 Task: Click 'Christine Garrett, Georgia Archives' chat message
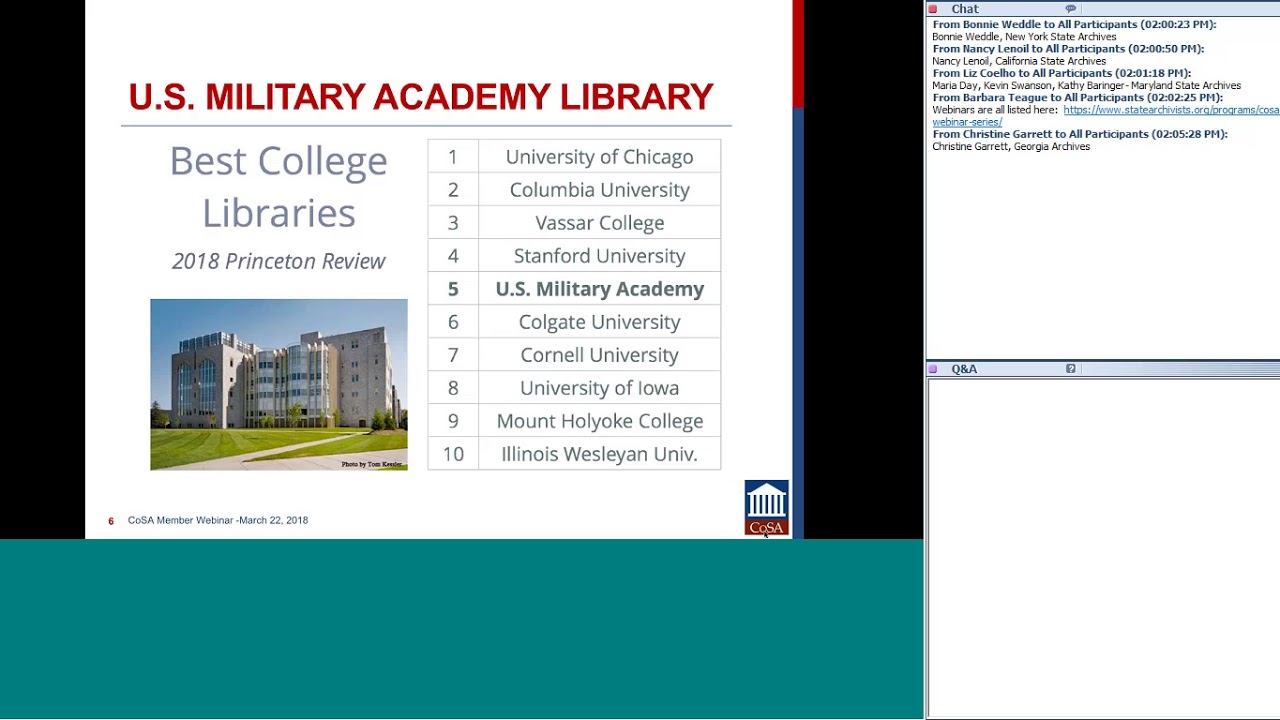coord(1011,147)
